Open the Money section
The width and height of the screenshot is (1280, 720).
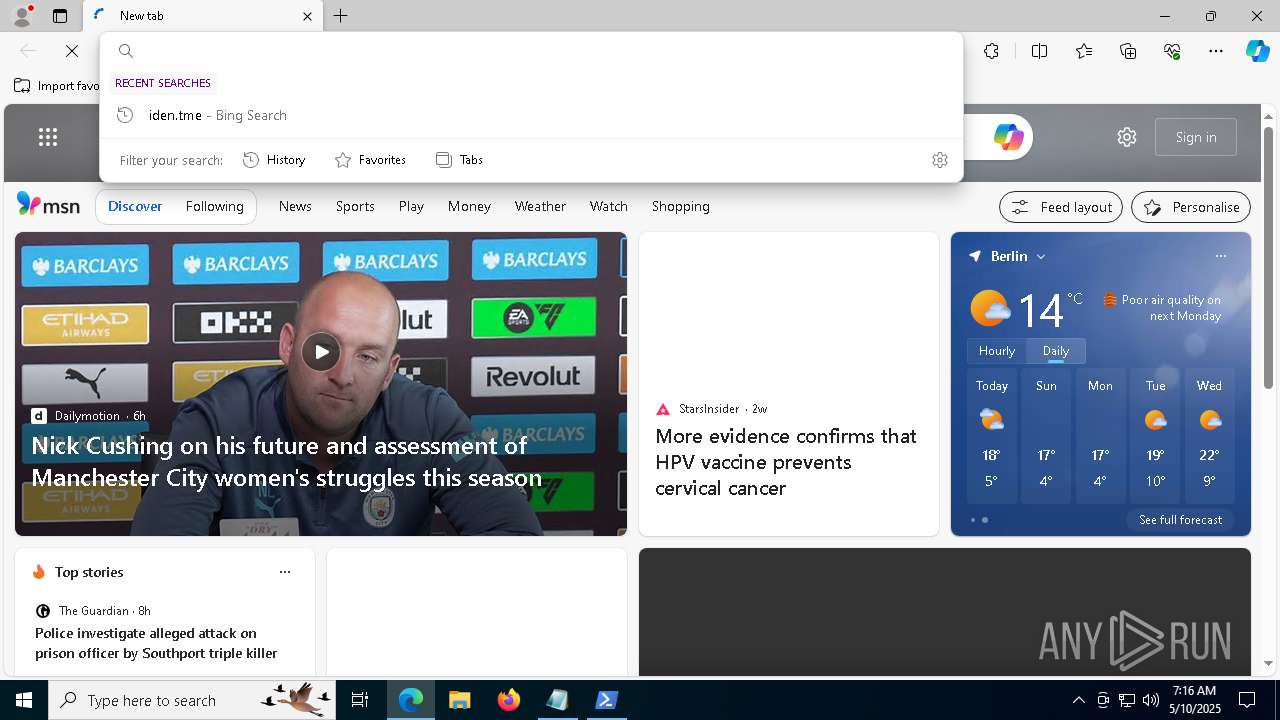pyautogui.click(x=469, y=206)
